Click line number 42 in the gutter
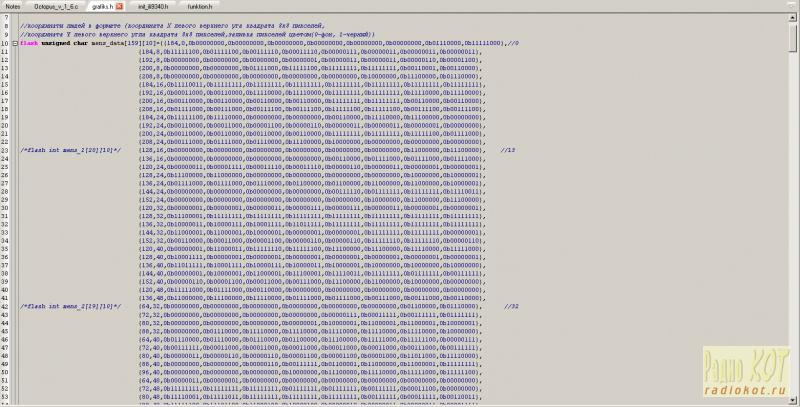 point(6,306)
